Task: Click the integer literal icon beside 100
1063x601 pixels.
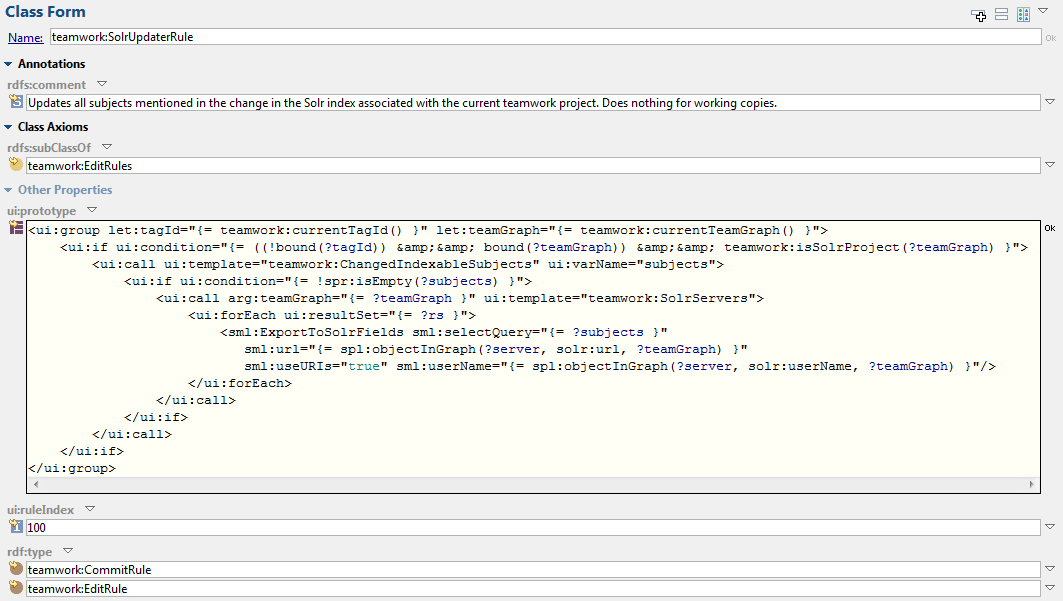Action: click(16, 526)
